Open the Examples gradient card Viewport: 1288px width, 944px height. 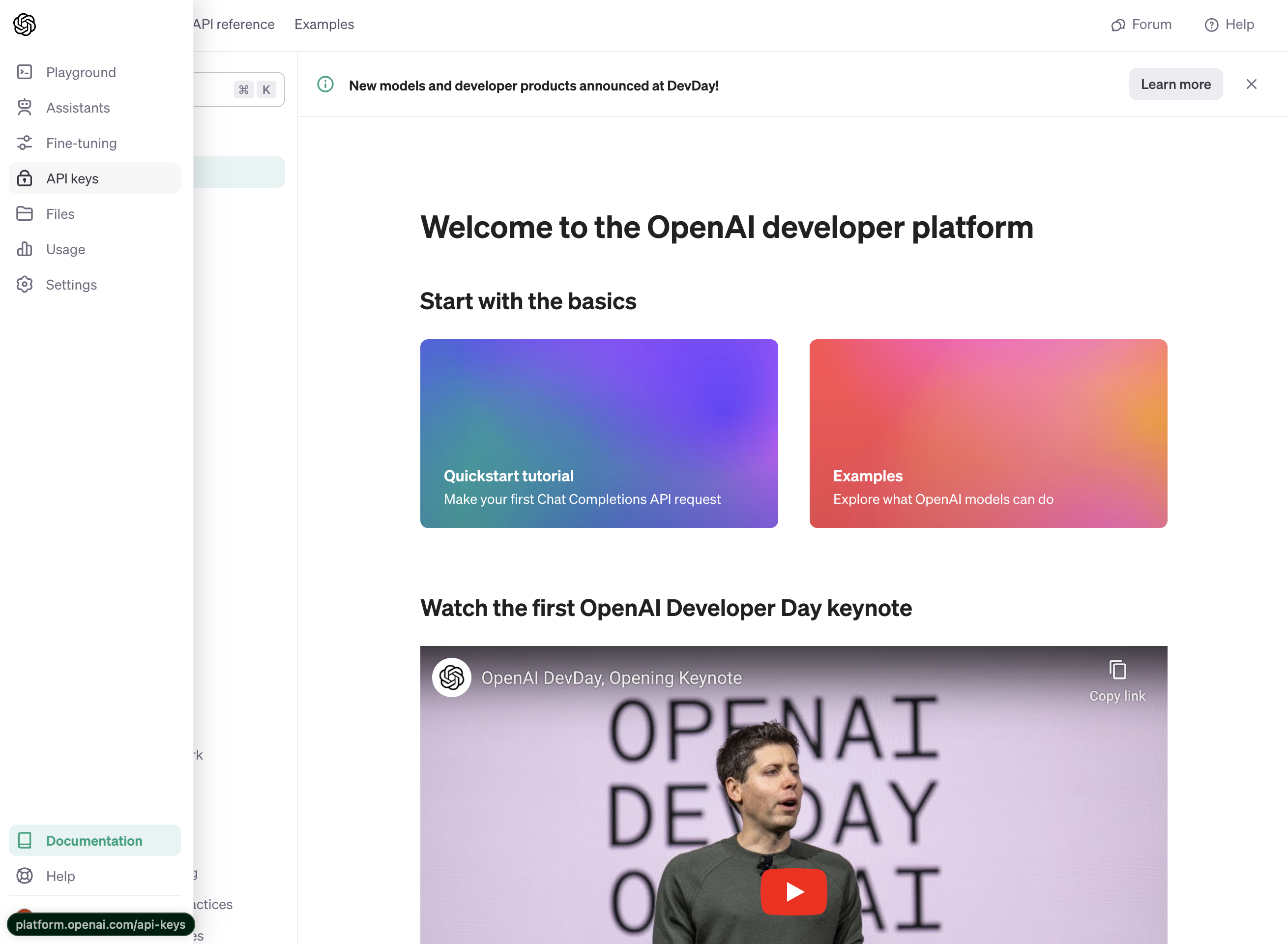pyautogui.click(x=988, y=433)
